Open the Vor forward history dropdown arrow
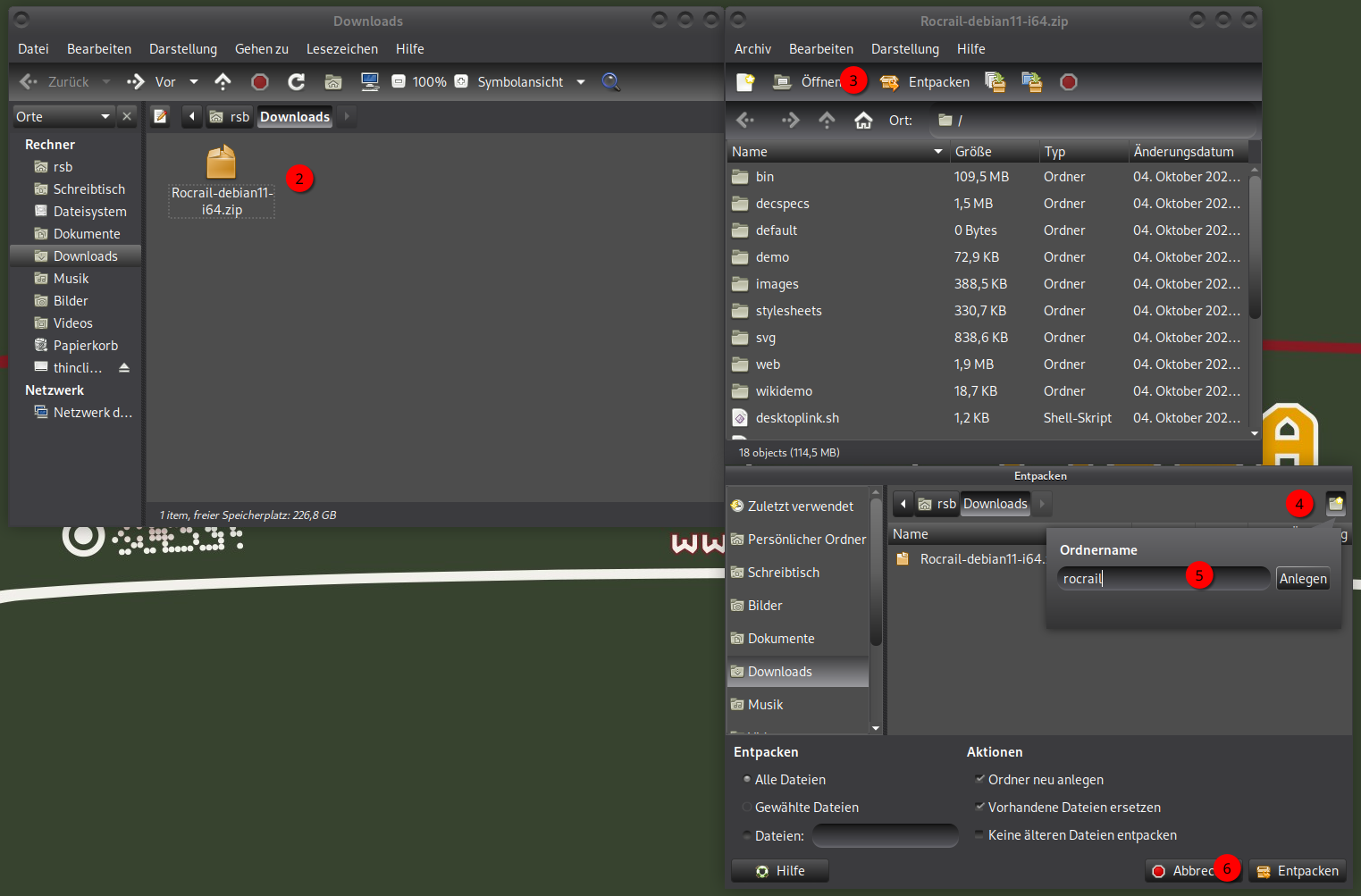This screenshot has height=896, width=1361. pos(194,82)
